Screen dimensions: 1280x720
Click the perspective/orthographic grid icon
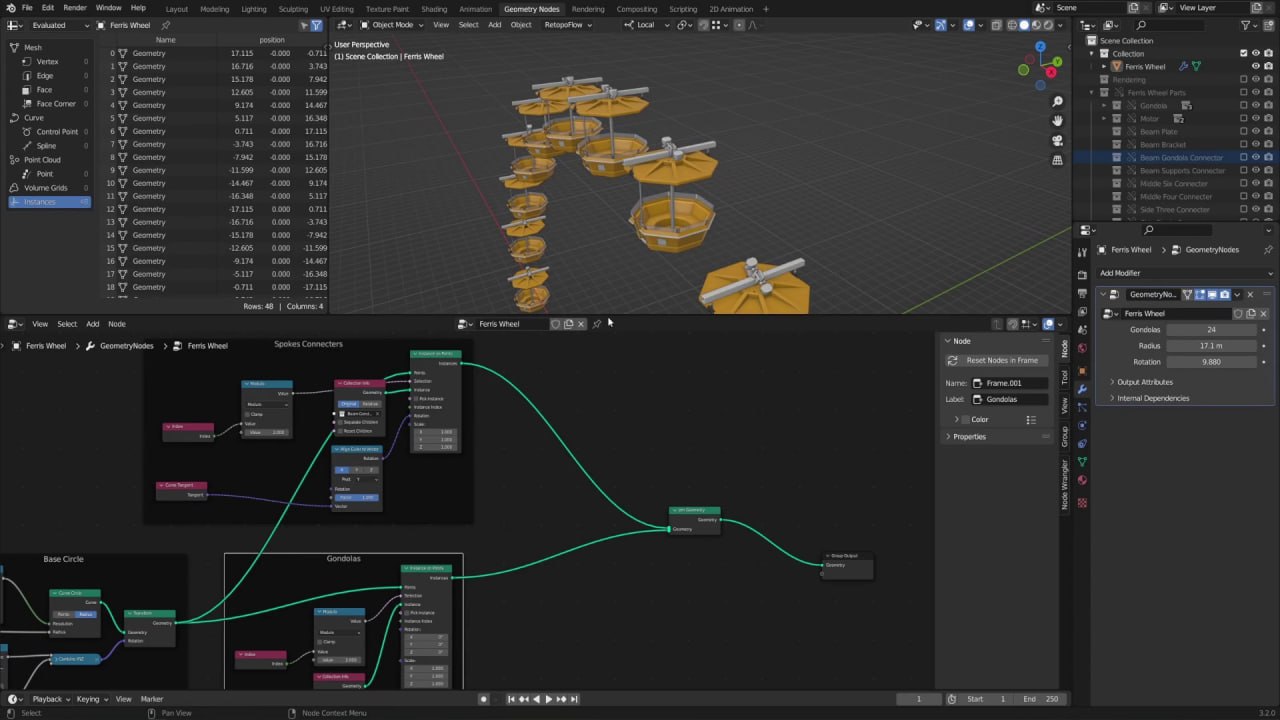[1057, 160]
